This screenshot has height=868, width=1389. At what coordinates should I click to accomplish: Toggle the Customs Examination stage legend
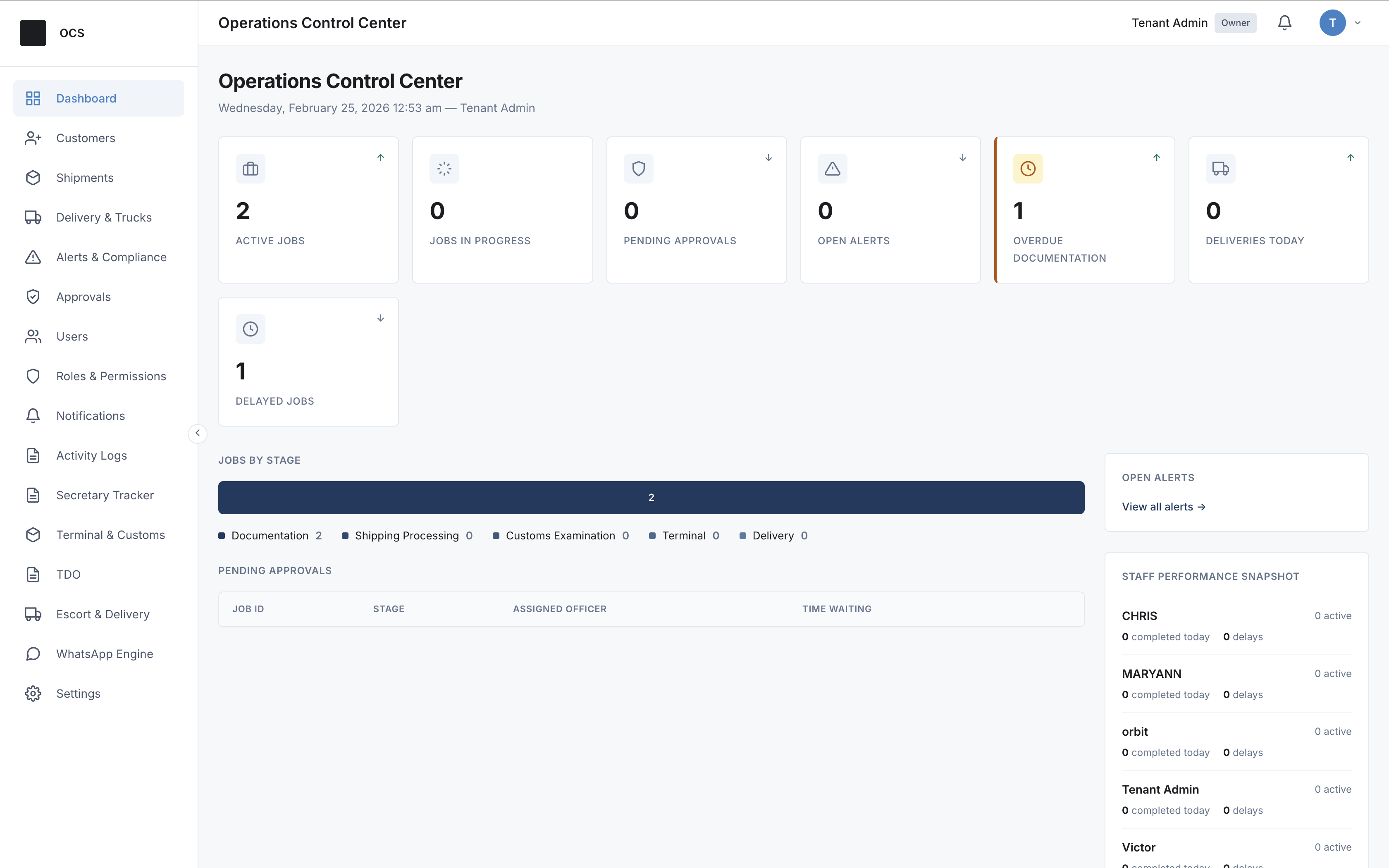tap(561, 535)
